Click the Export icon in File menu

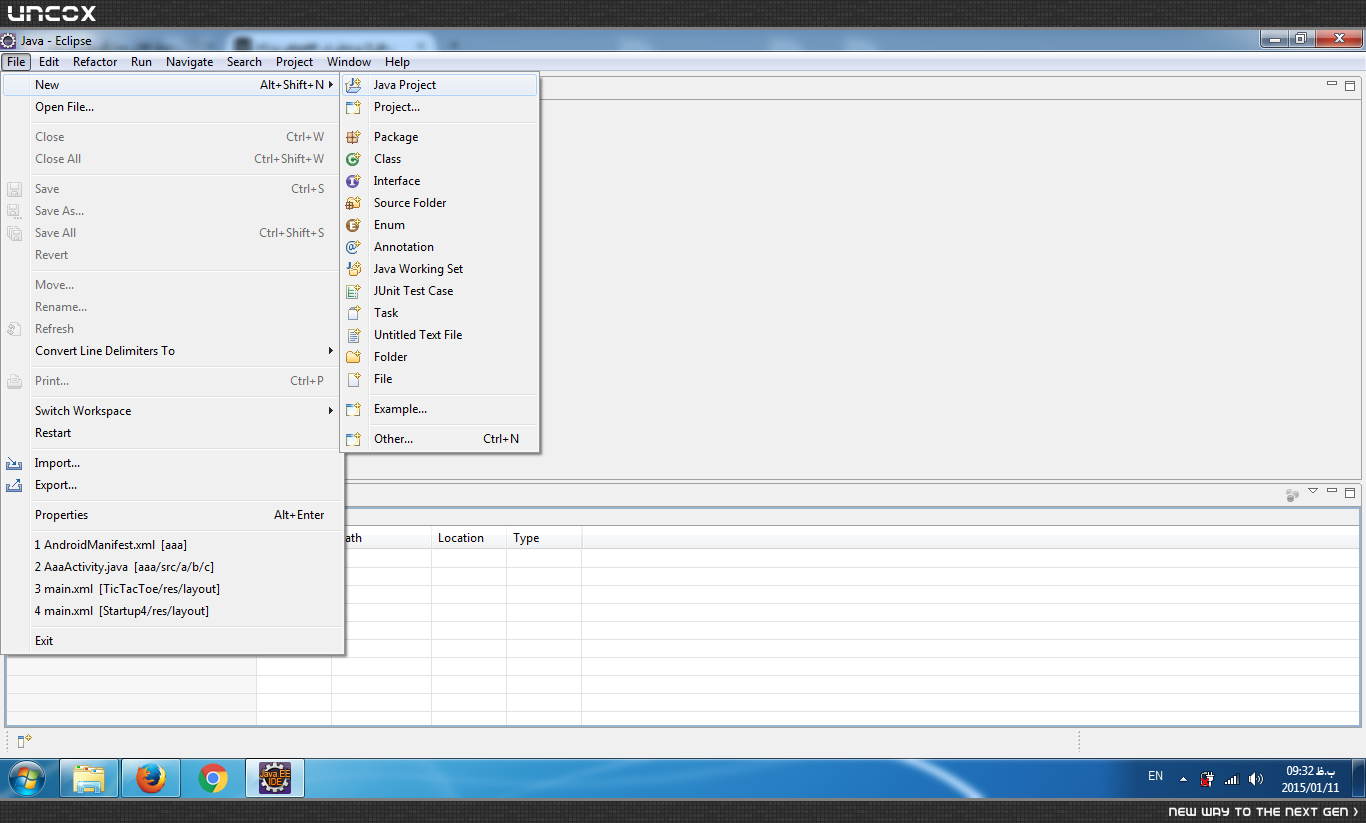click(14, 485)
